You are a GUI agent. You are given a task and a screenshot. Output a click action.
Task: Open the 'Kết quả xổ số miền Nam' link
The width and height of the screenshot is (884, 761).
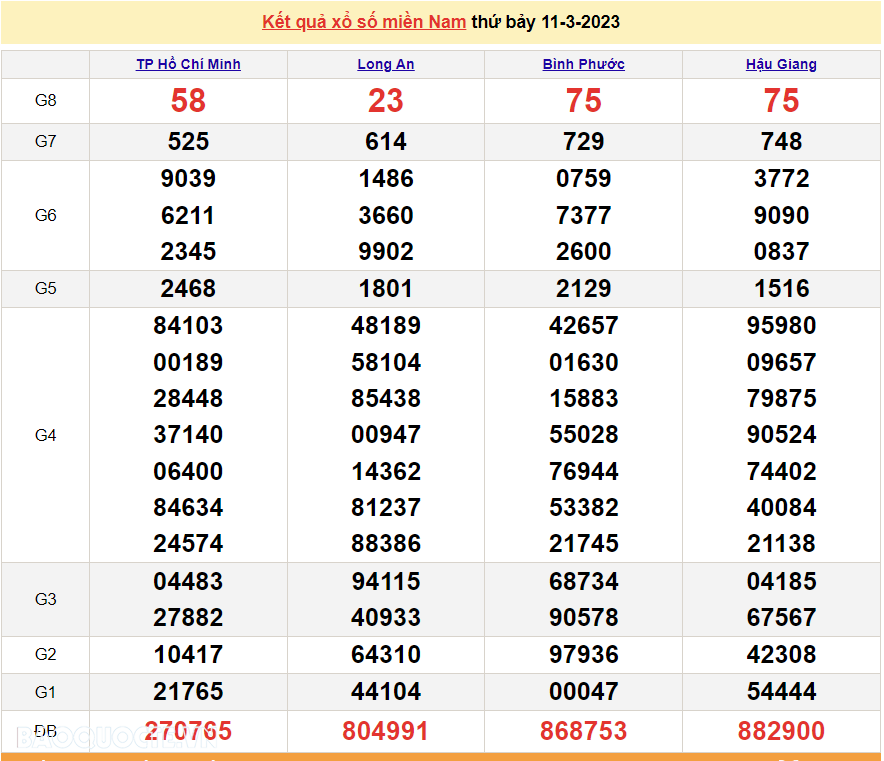point(363,22)
